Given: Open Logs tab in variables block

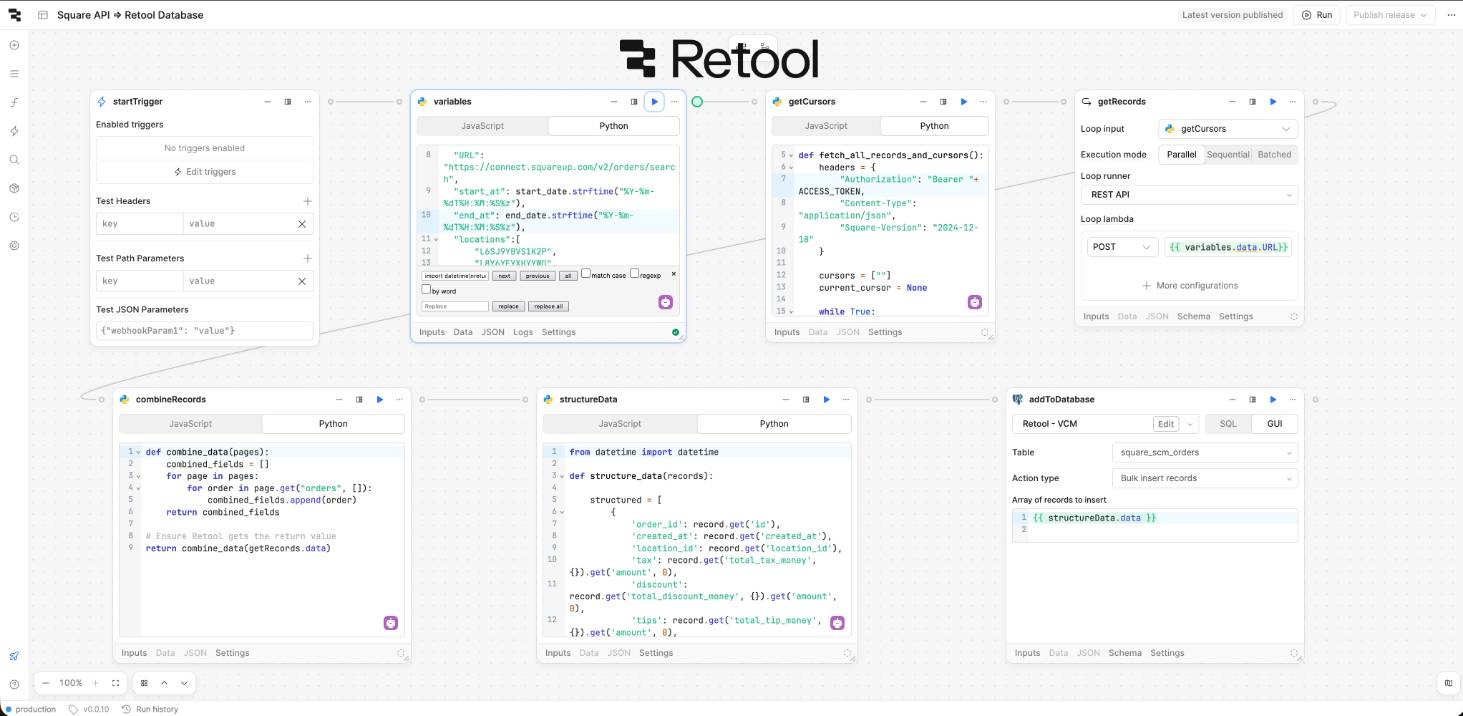Looking at the screenshot, I should [x=523, y=332].
